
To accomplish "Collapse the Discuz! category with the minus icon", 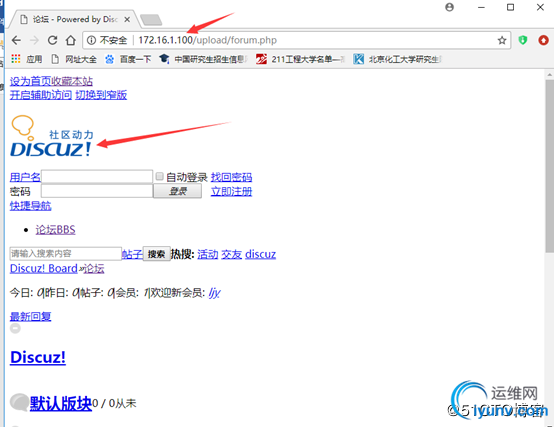I will click(15, 328).
